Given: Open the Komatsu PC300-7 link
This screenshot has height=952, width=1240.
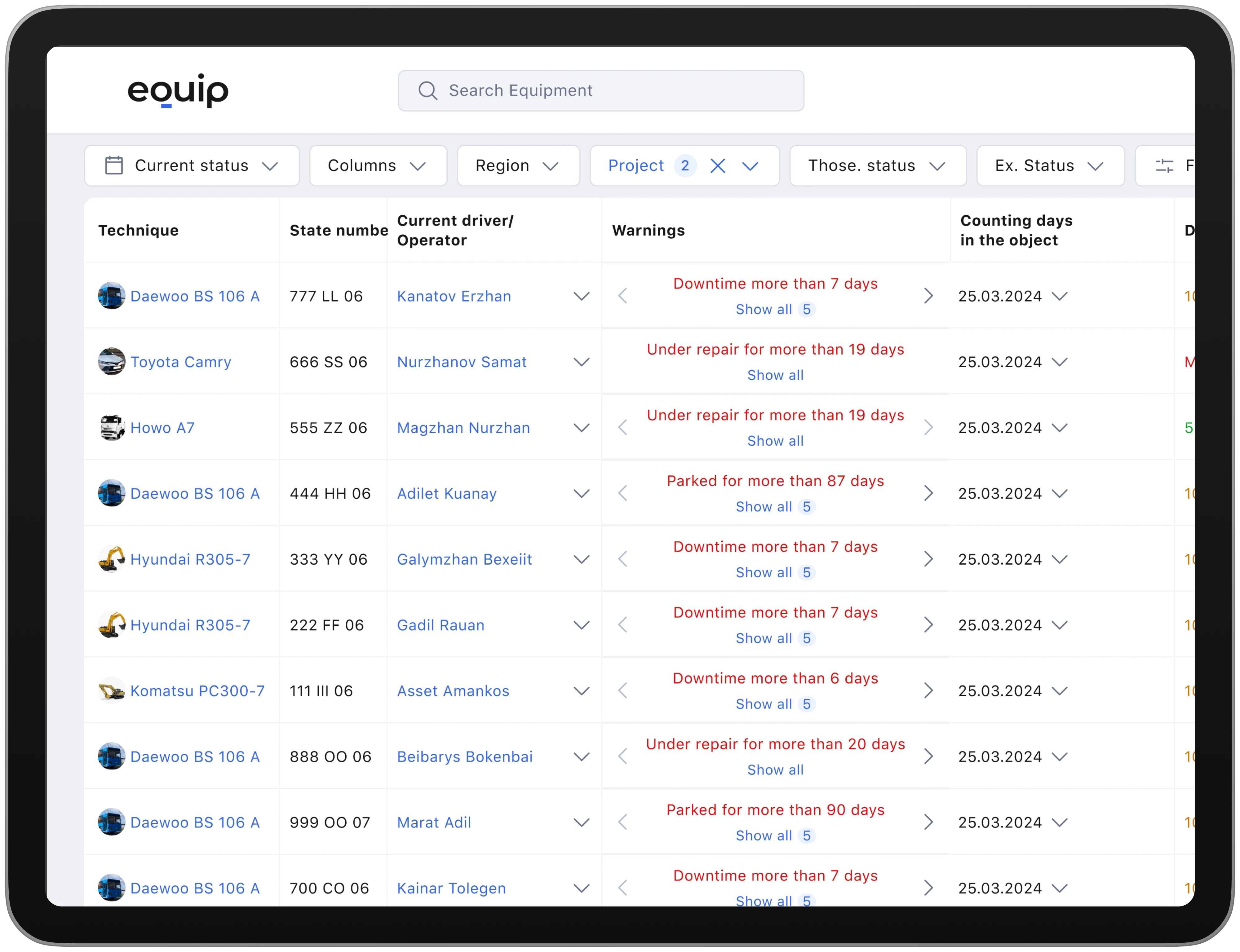Looking at the screenshot, I should point(197,690).
